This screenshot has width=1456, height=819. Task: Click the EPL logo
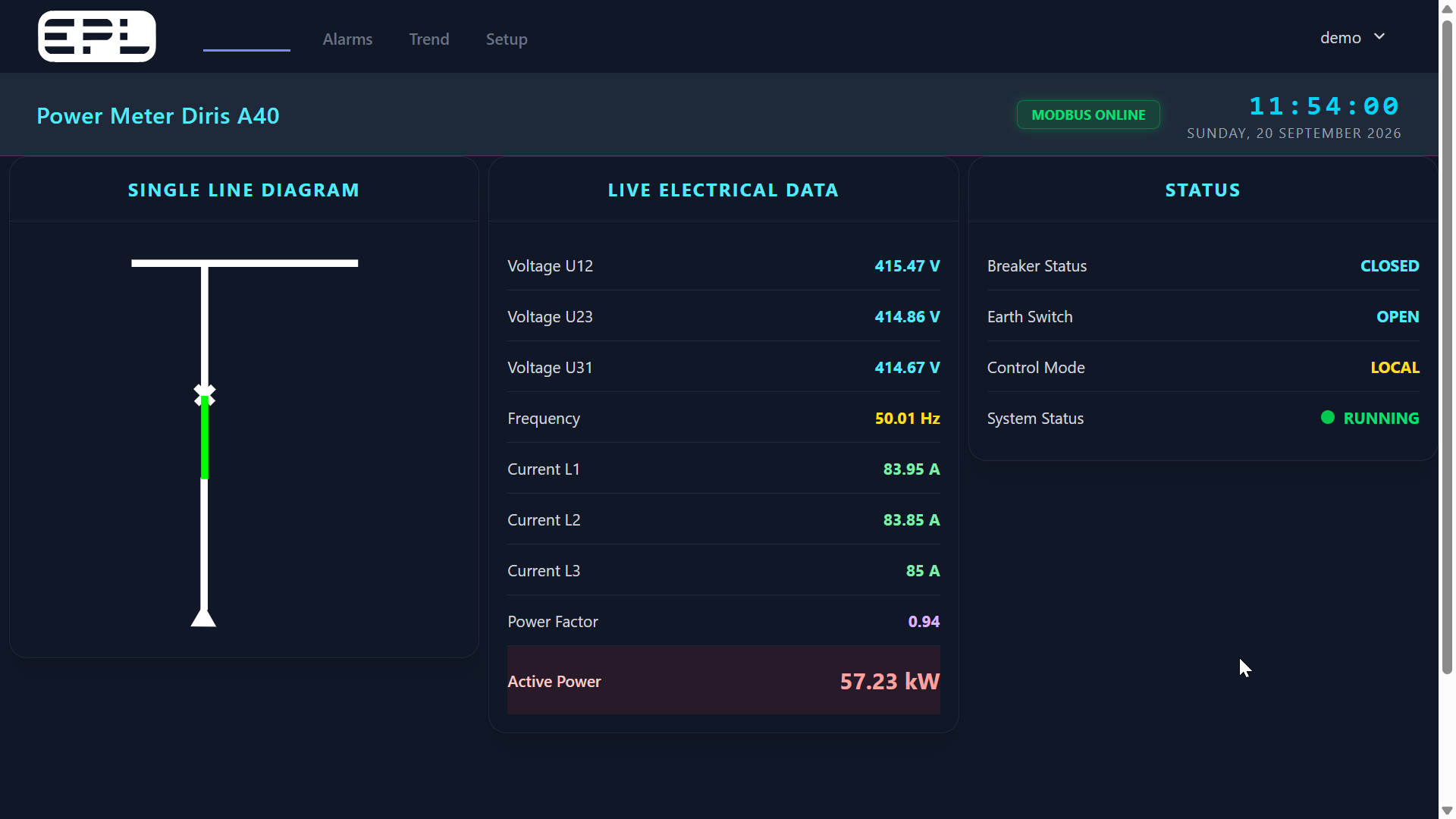[x=97, y=36]
